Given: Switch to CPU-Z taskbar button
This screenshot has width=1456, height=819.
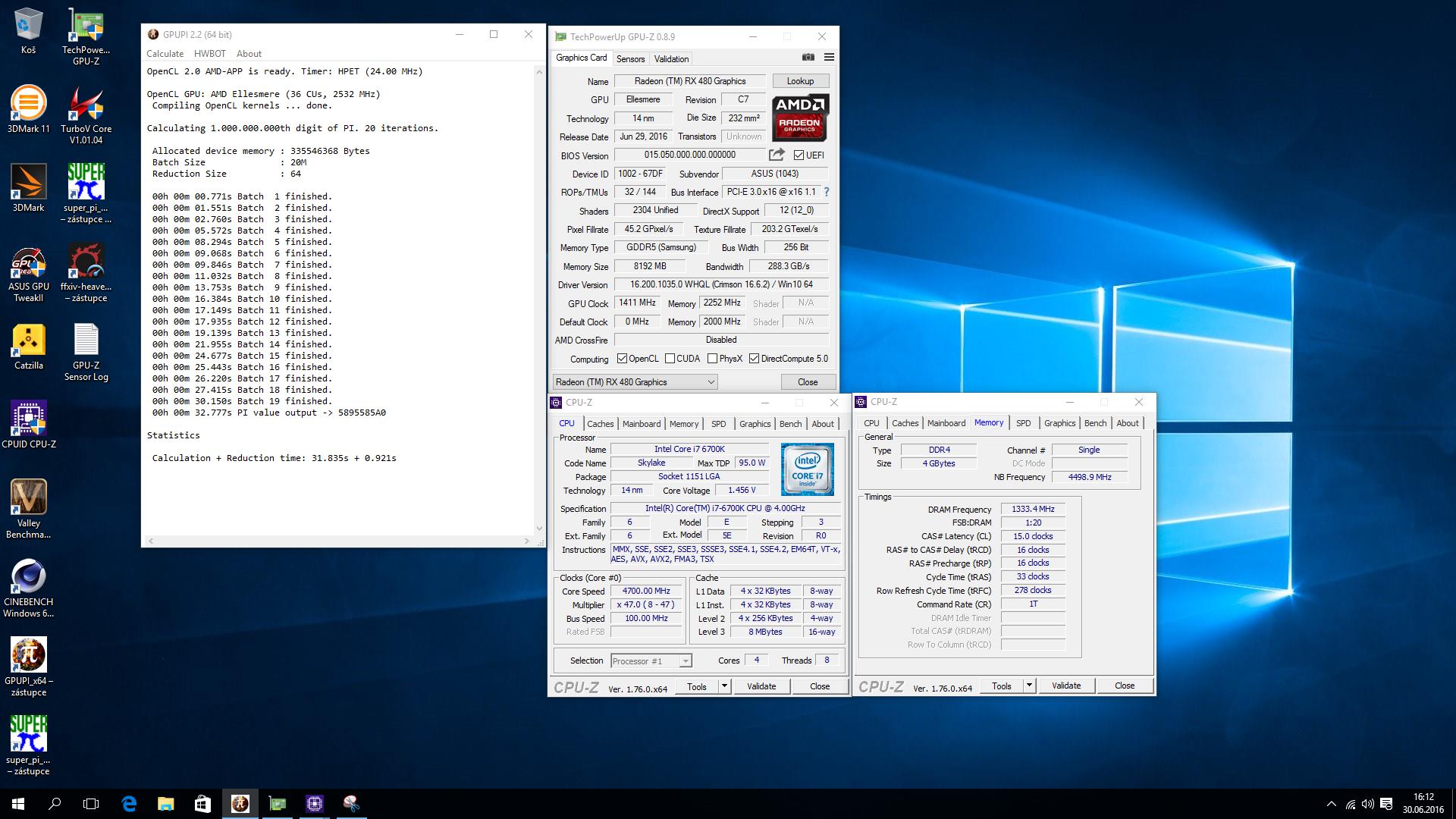Looking at the screenshot, I should pyautogui.click(x=314, y=804).
